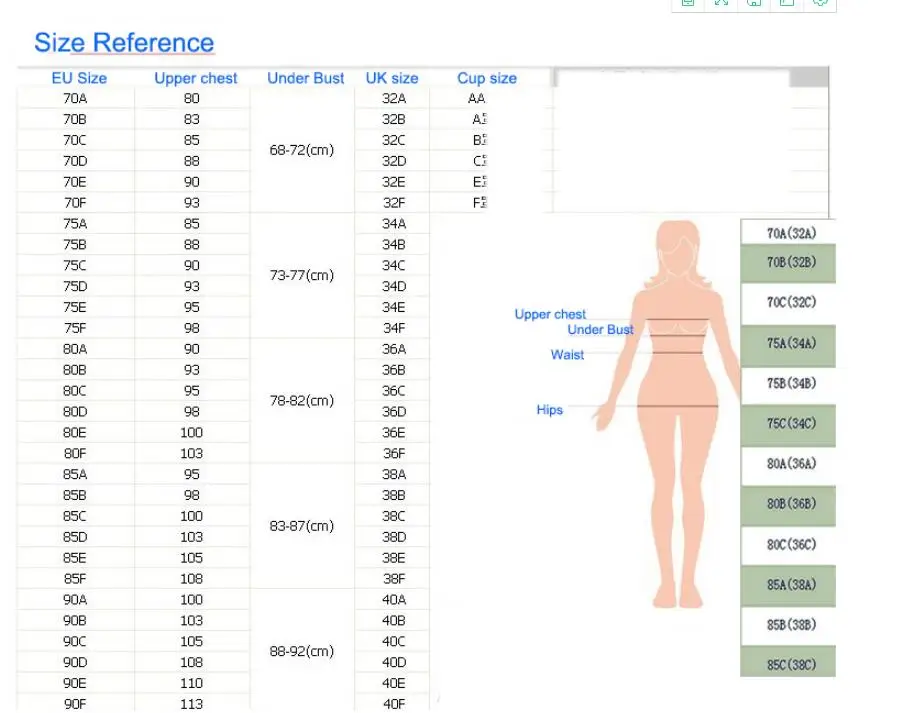Click the Upper chest label beside body figure

[x=550, y=315]
